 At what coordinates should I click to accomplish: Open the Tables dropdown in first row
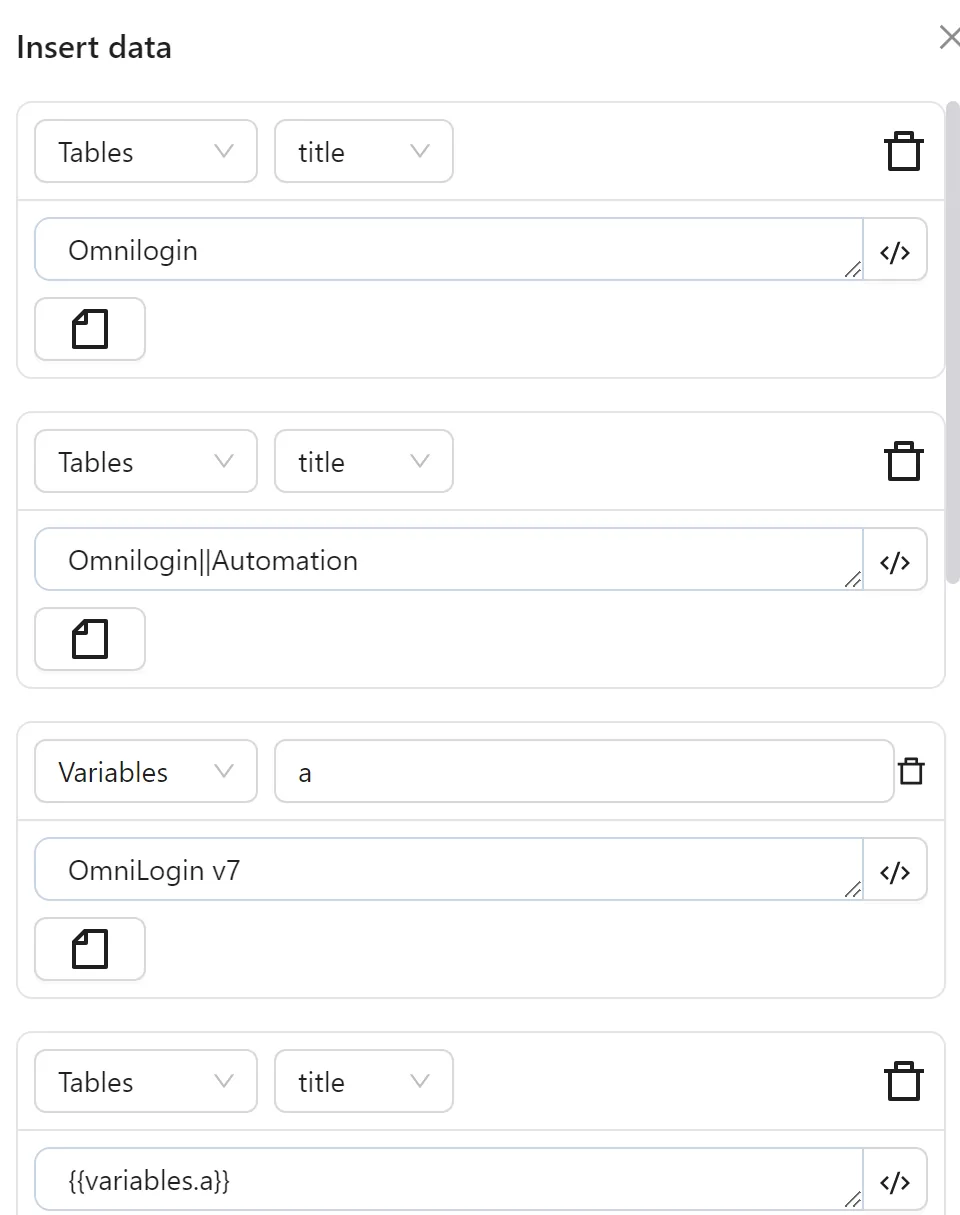point(146,152)
